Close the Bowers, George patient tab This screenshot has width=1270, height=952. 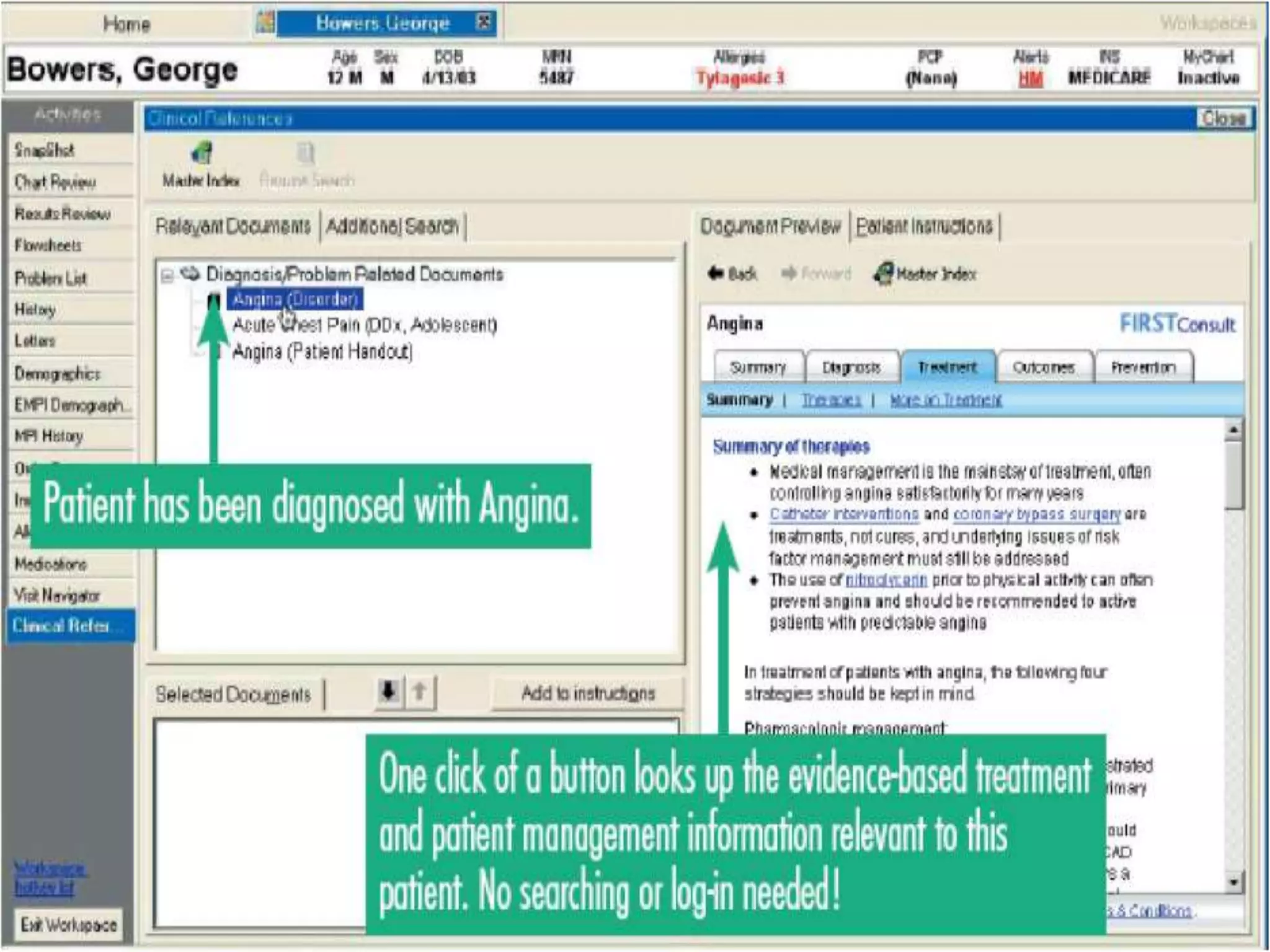pyautogui.click(x=484, y=22)
